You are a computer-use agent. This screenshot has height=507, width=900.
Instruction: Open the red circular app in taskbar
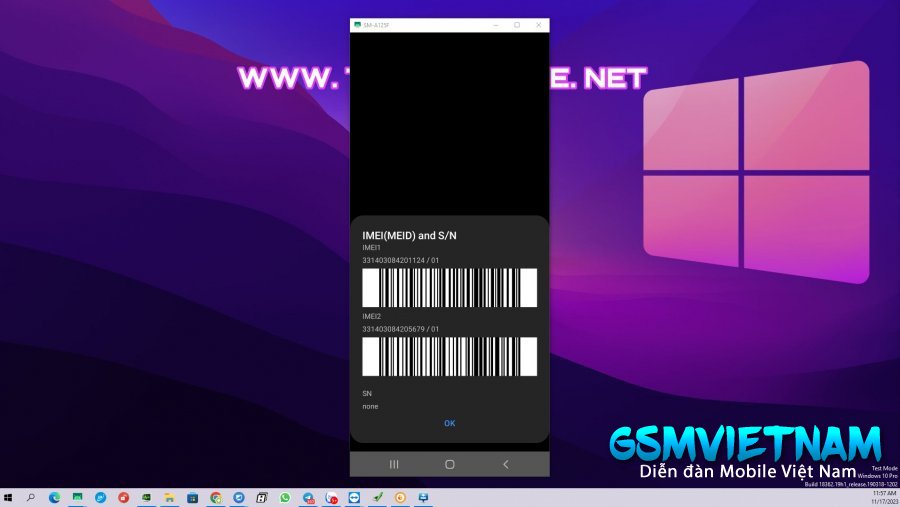tap(123, 498)
